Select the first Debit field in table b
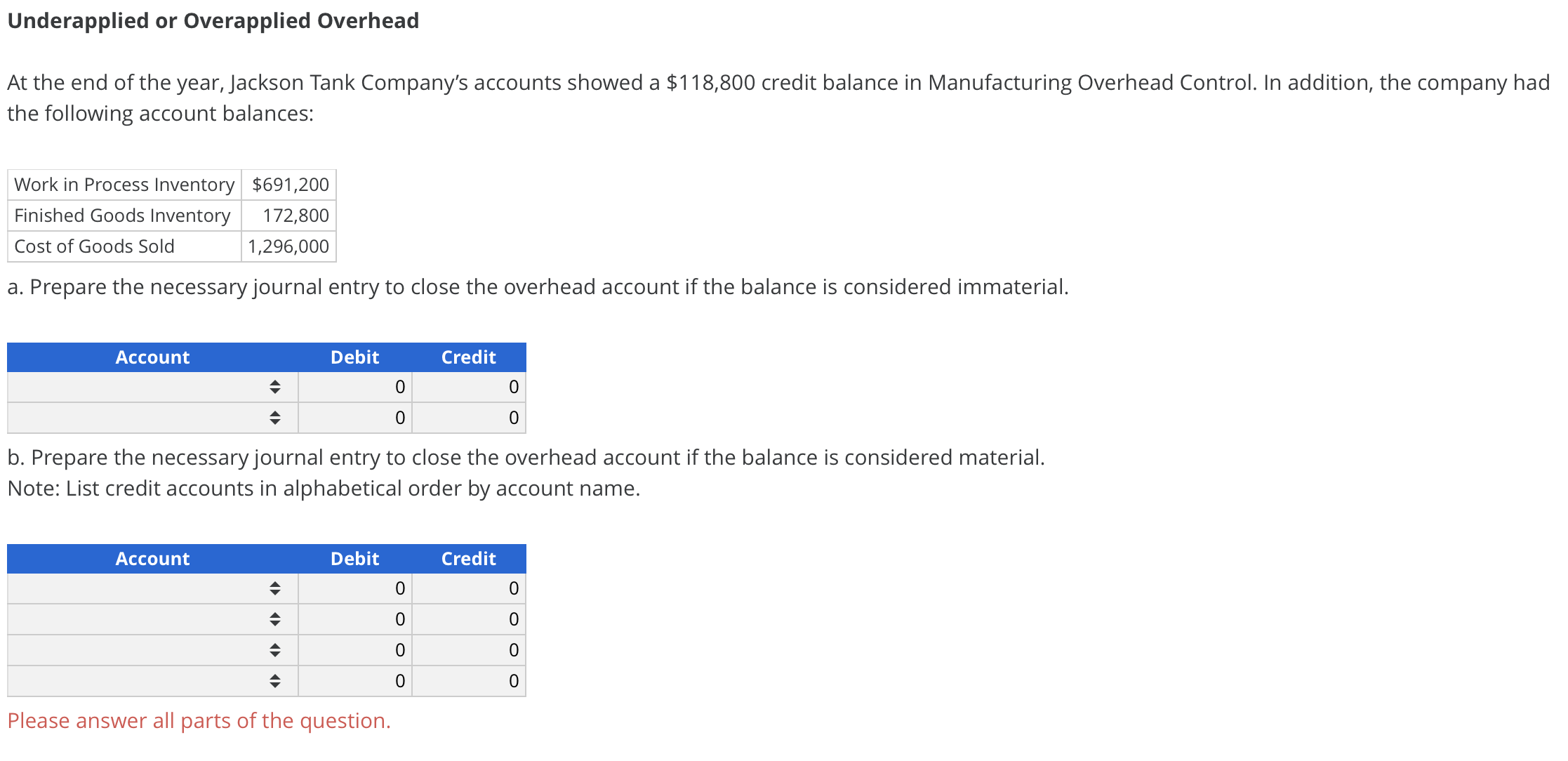The width and height of the screenshot is (1568, 761). click(354, 588)
